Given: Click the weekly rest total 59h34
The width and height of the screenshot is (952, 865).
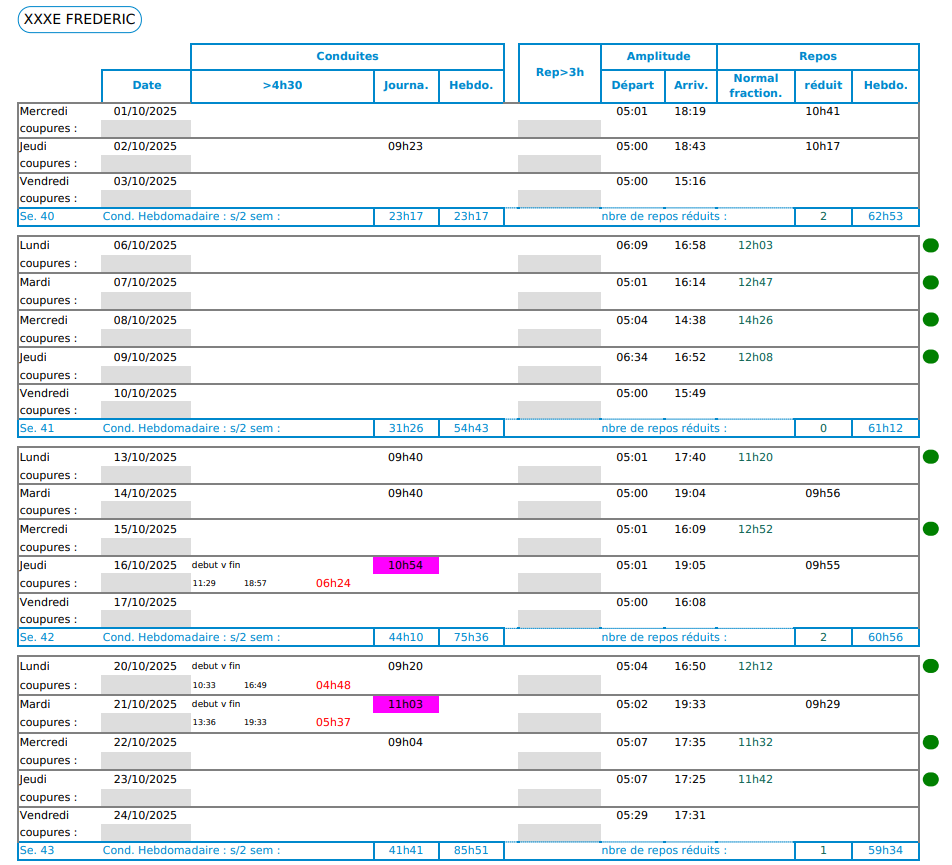Looking at the screenshot, I should click(885, 851).
